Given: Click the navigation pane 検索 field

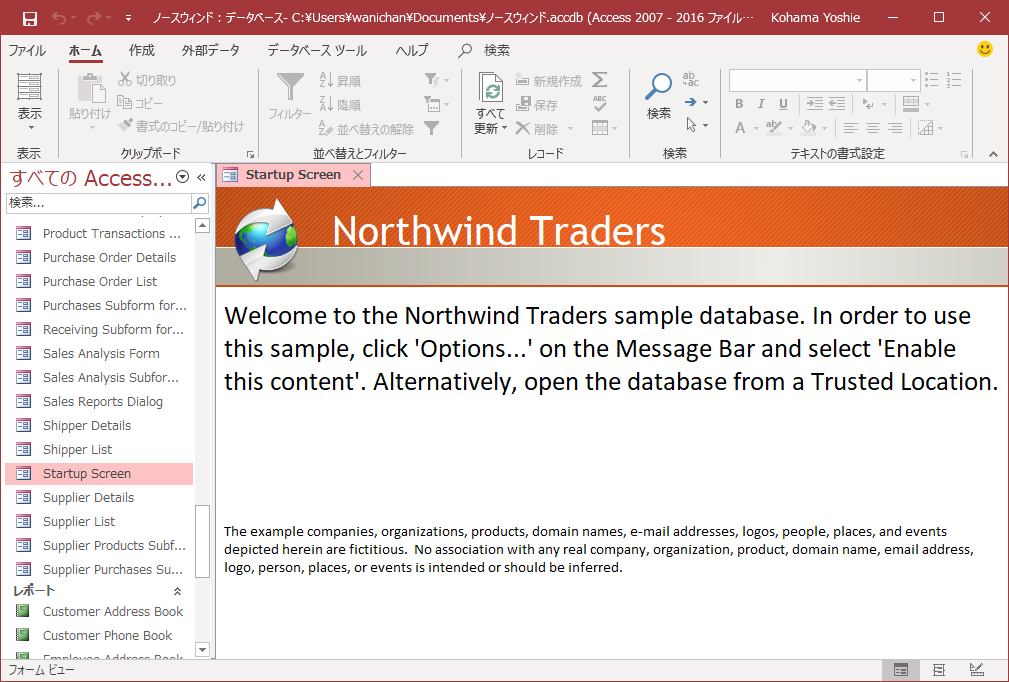Looking at the screenshot, I should [98, 203].
